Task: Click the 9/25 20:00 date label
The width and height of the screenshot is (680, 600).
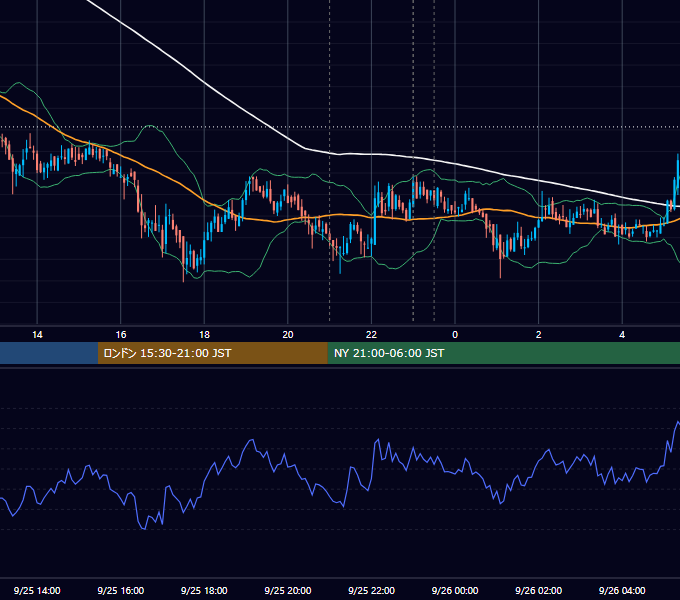Action: click(288, 590)
